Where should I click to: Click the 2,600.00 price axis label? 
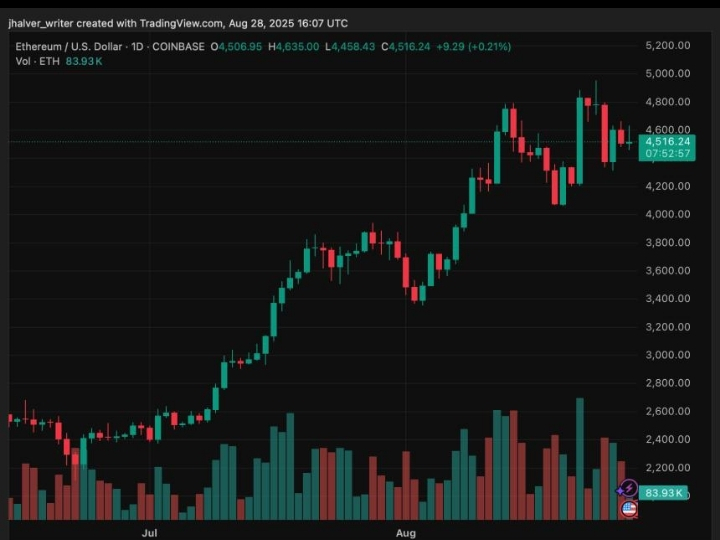(x=668, y=411)
